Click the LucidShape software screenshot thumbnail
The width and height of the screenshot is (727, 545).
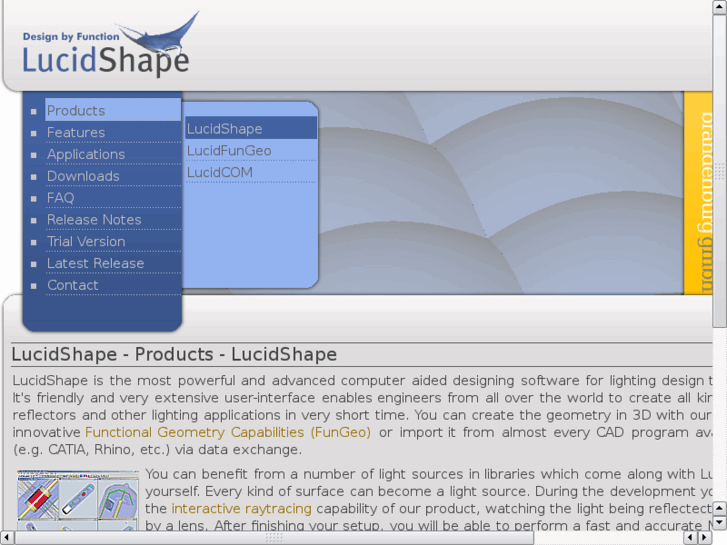point(78,500)
